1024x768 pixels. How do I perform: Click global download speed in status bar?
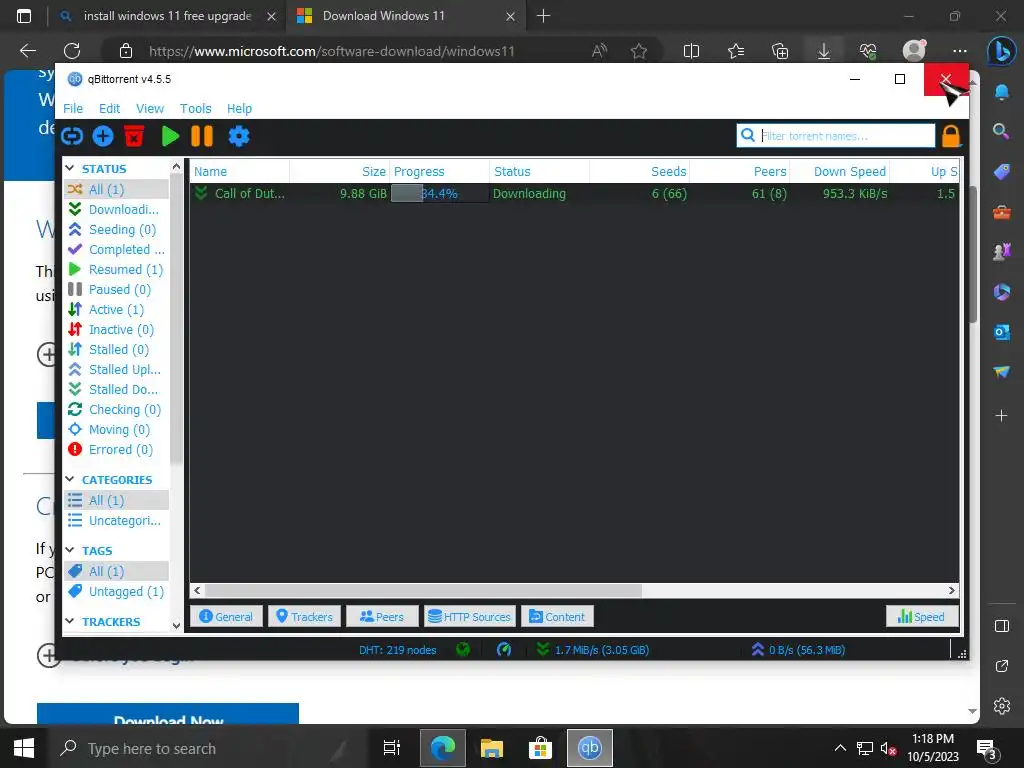pos(592,650)
